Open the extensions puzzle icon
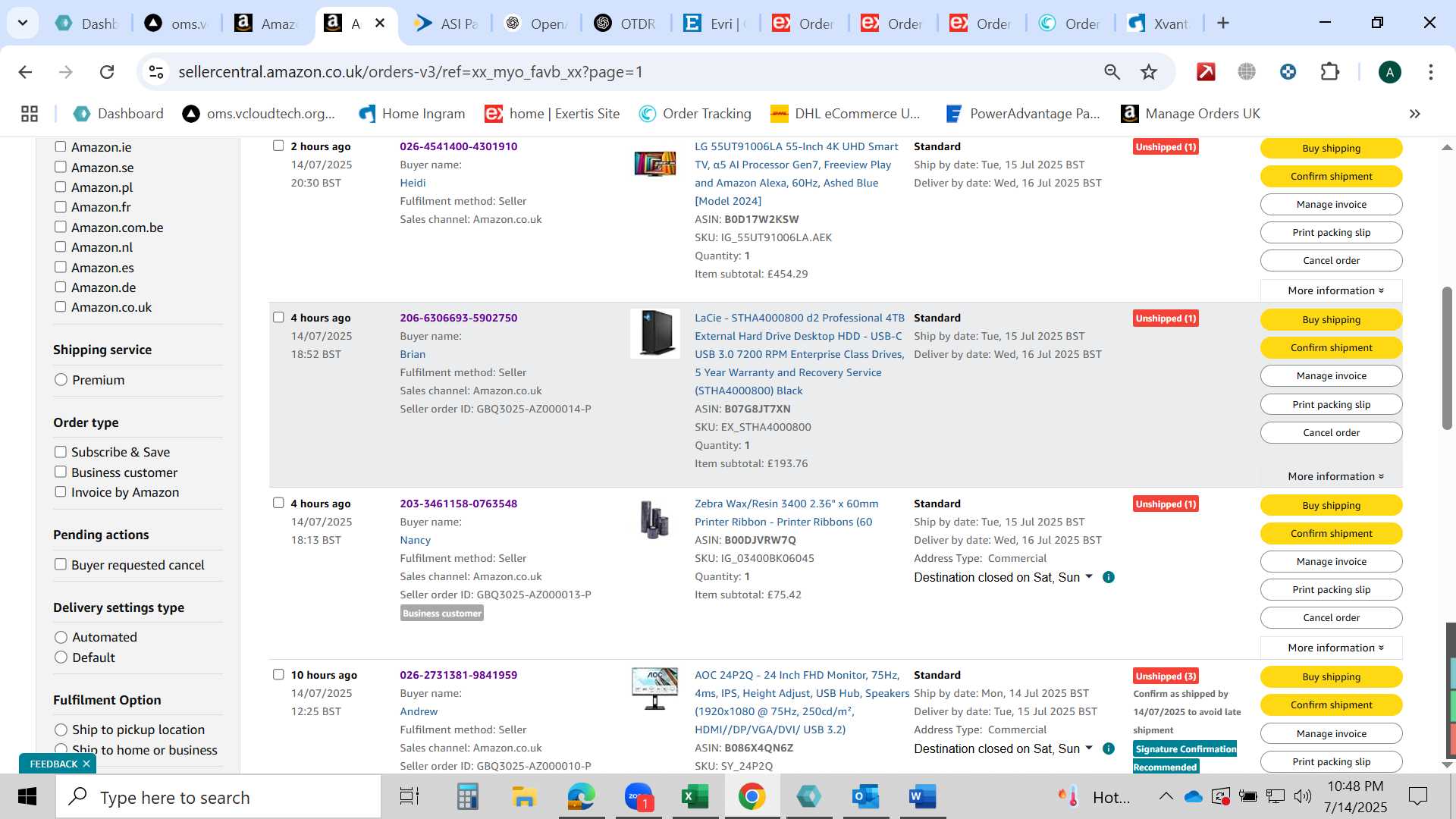Viewport: 1456px width, 819px height. [x=1330, y=72]
